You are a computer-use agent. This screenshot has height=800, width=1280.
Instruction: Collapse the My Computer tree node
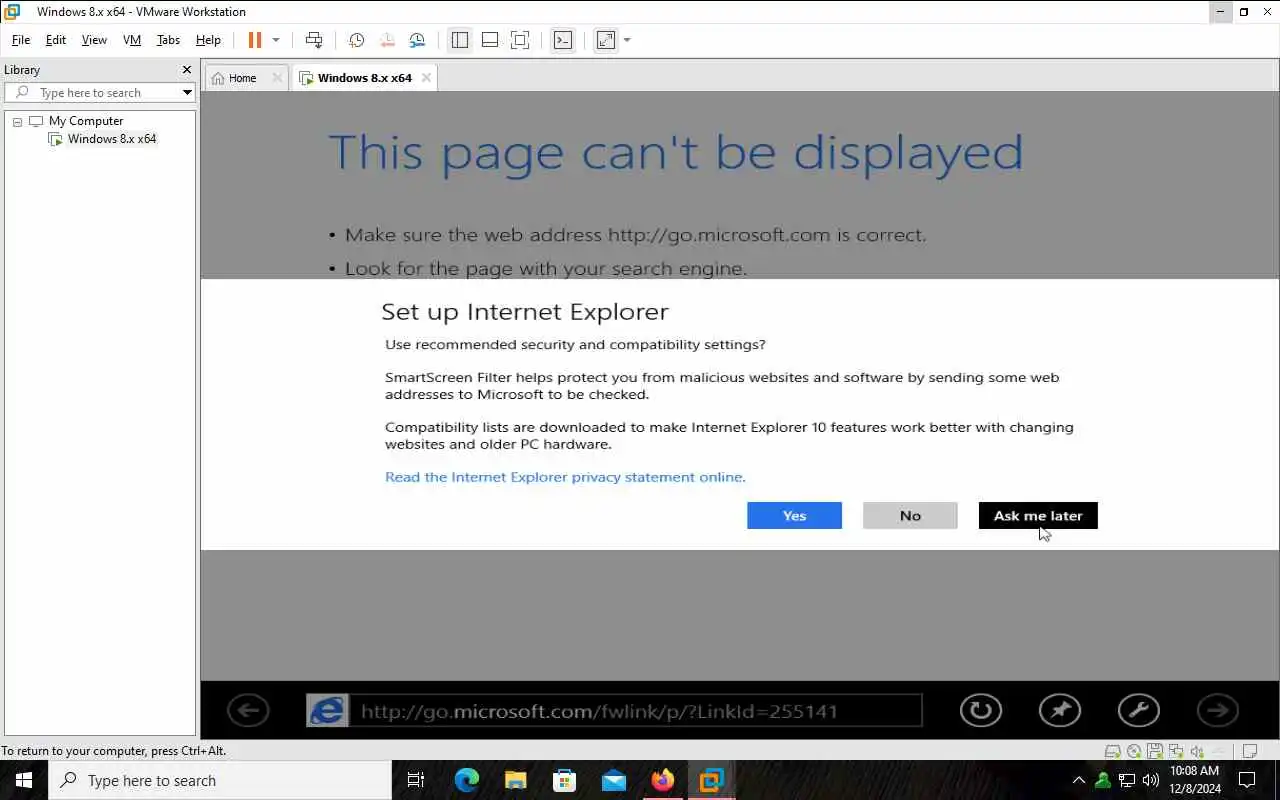point(17,121)
